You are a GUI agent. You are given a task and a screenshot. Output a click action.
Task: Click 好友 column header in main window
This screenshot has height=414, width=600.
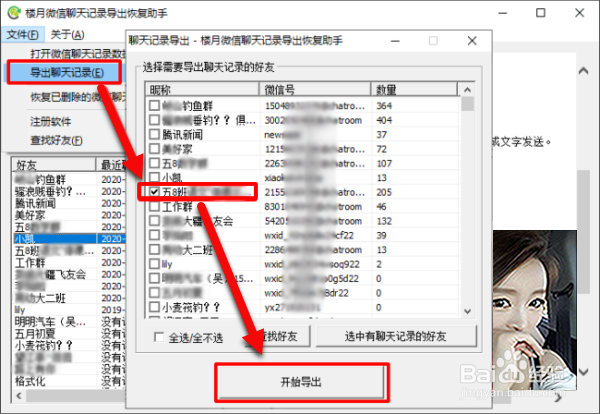(x=54, y=165)
